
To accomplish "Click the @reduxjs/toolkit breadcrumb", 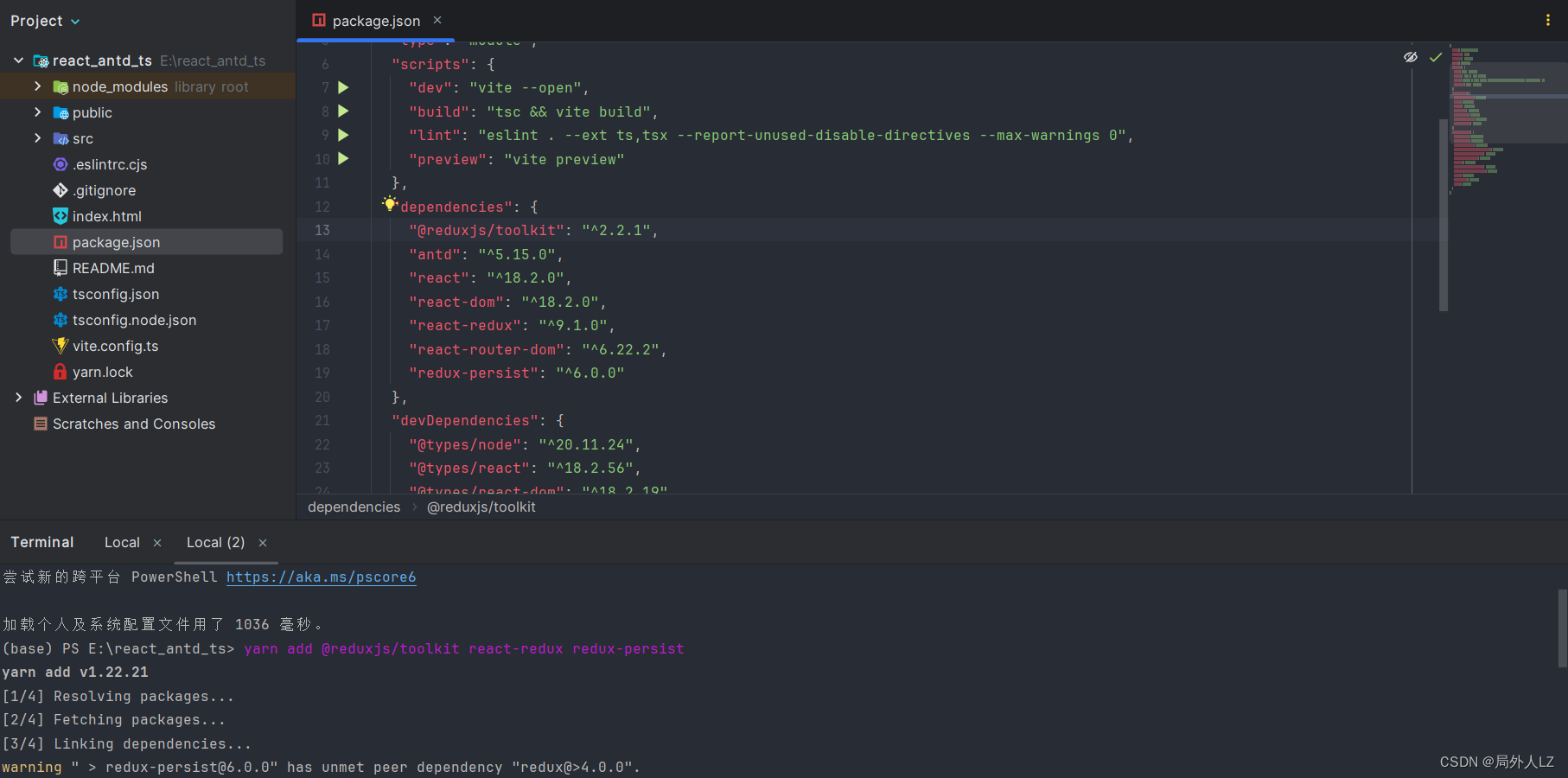I will [481, 507].
